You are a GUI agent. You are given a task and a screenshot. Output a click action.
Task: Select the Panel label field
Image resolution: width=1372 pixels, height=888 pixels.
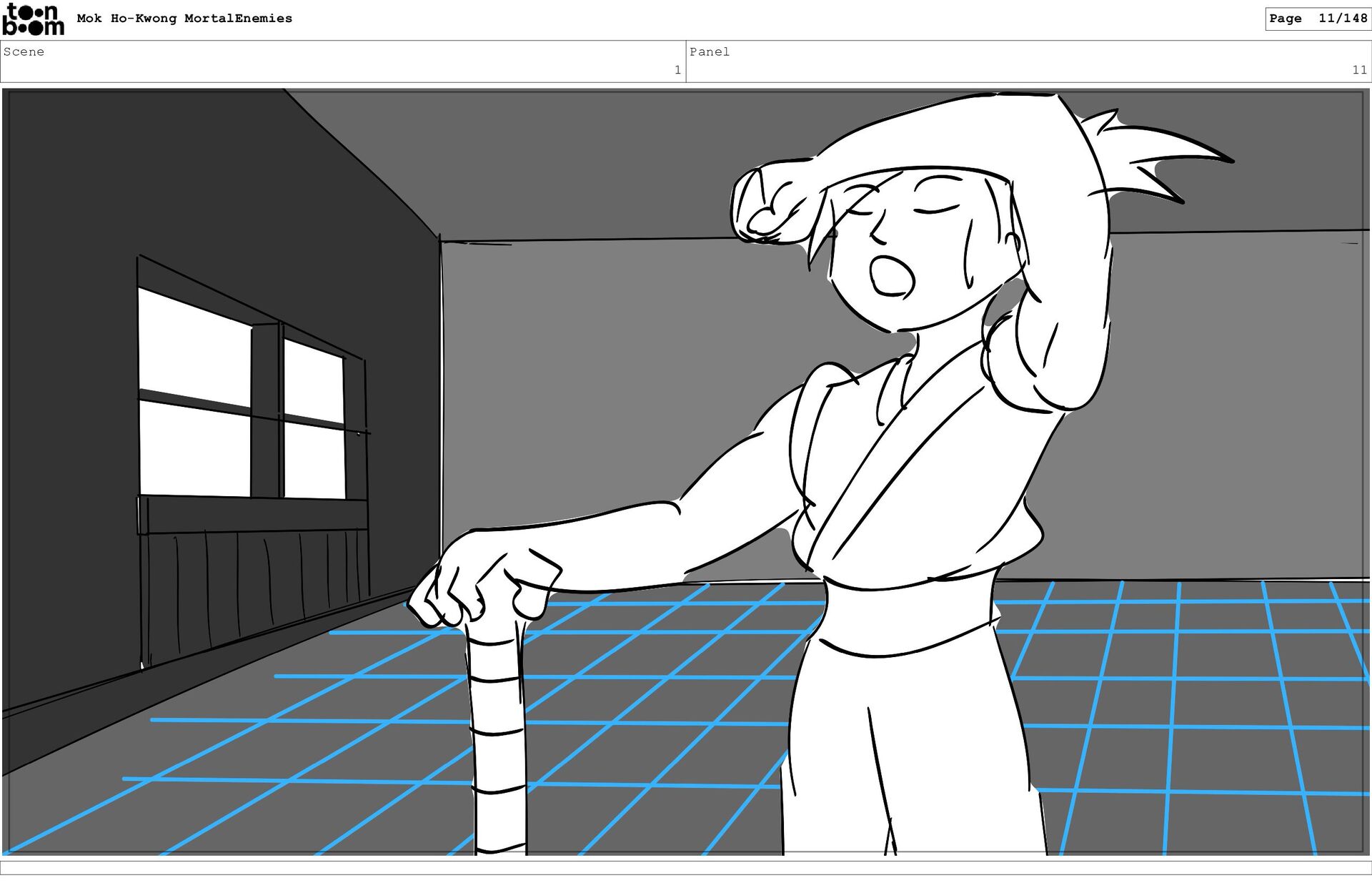coord(709,51)
